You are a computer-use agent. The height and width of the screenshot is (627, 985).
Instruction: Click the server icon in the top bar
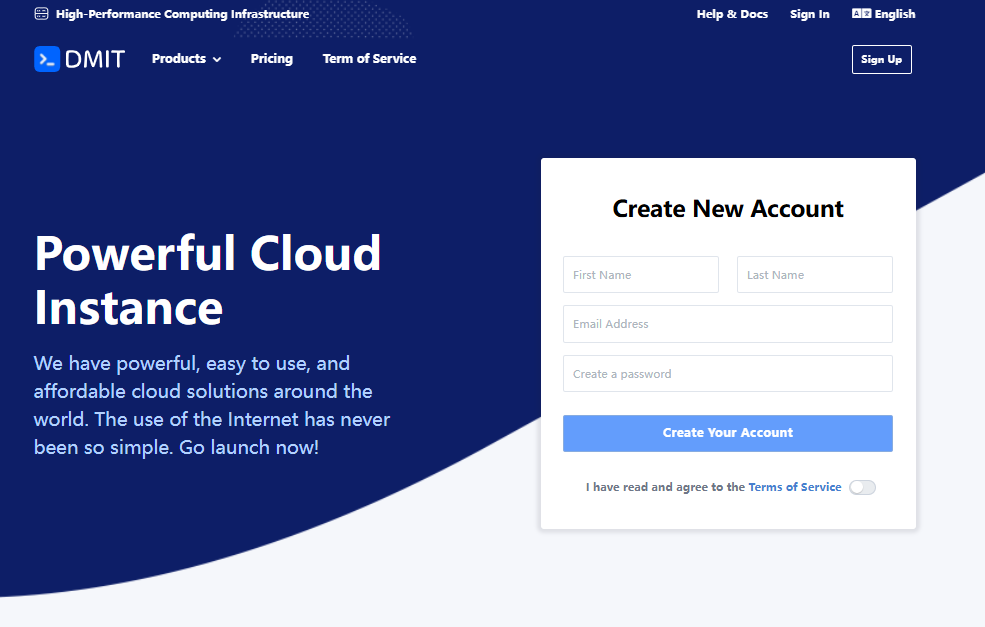(x=41, y=14)
